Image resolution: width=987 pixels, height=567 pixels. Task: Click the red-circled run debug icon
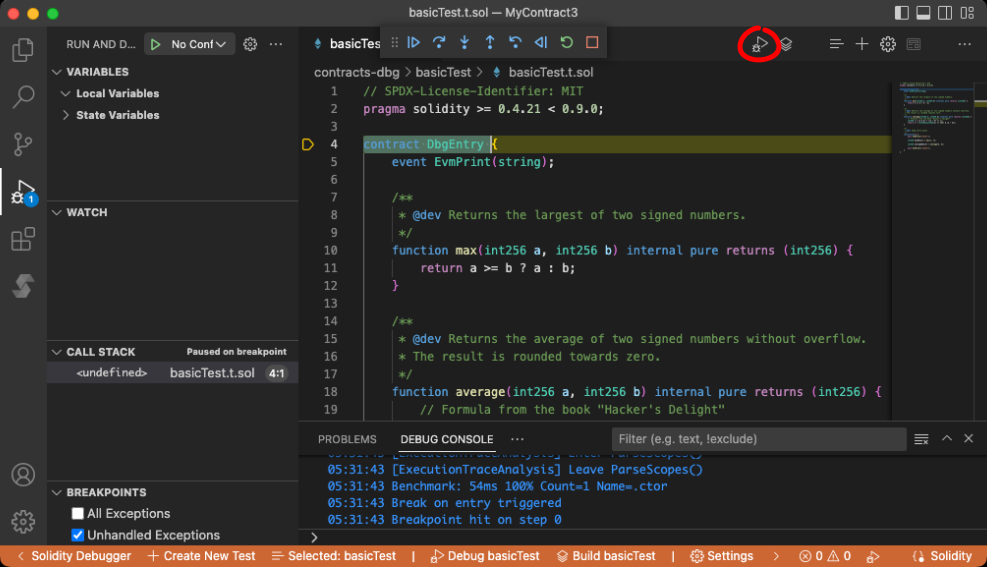coord(760,44)
